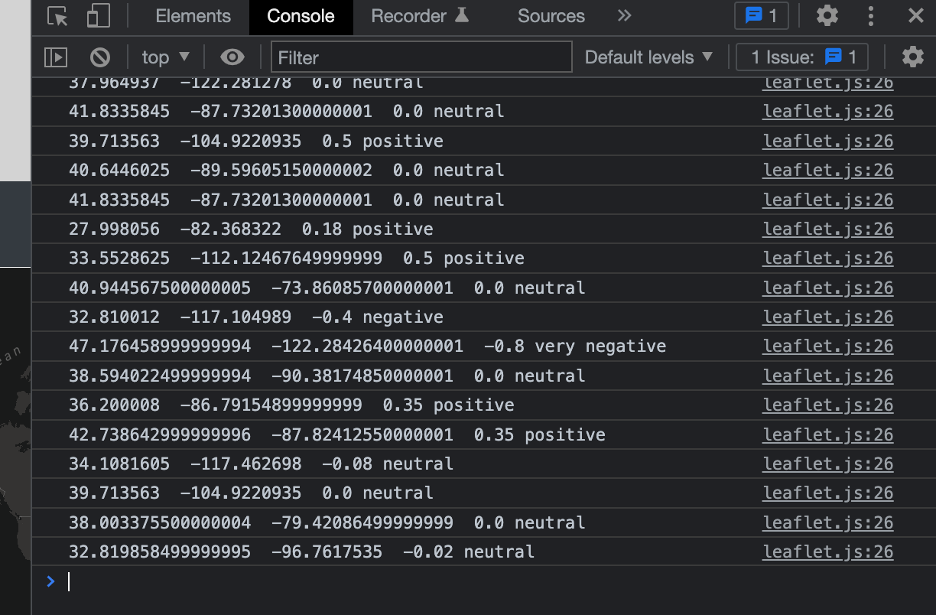Click log text "27.998056 -82.368322 0.18 positive"
Screen dimensions: 936x616
(251, 229)
